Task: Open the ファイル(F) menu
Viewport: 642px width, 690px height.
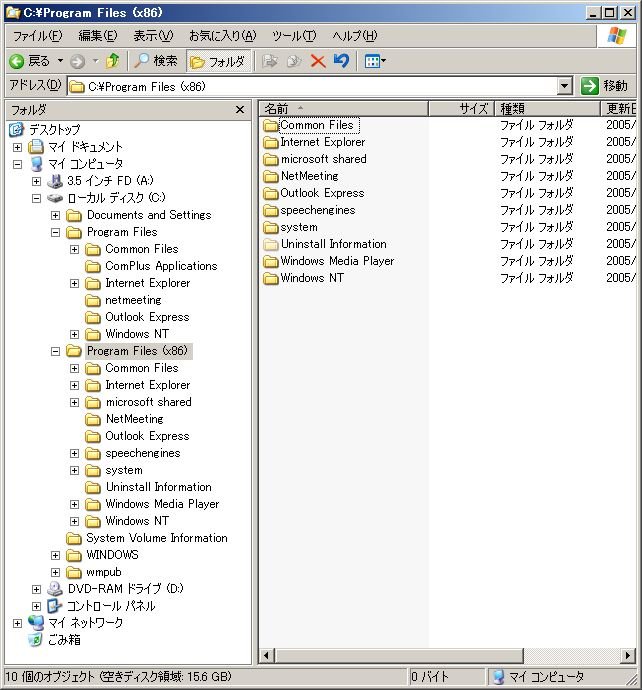Action: (x=37, y=36)
